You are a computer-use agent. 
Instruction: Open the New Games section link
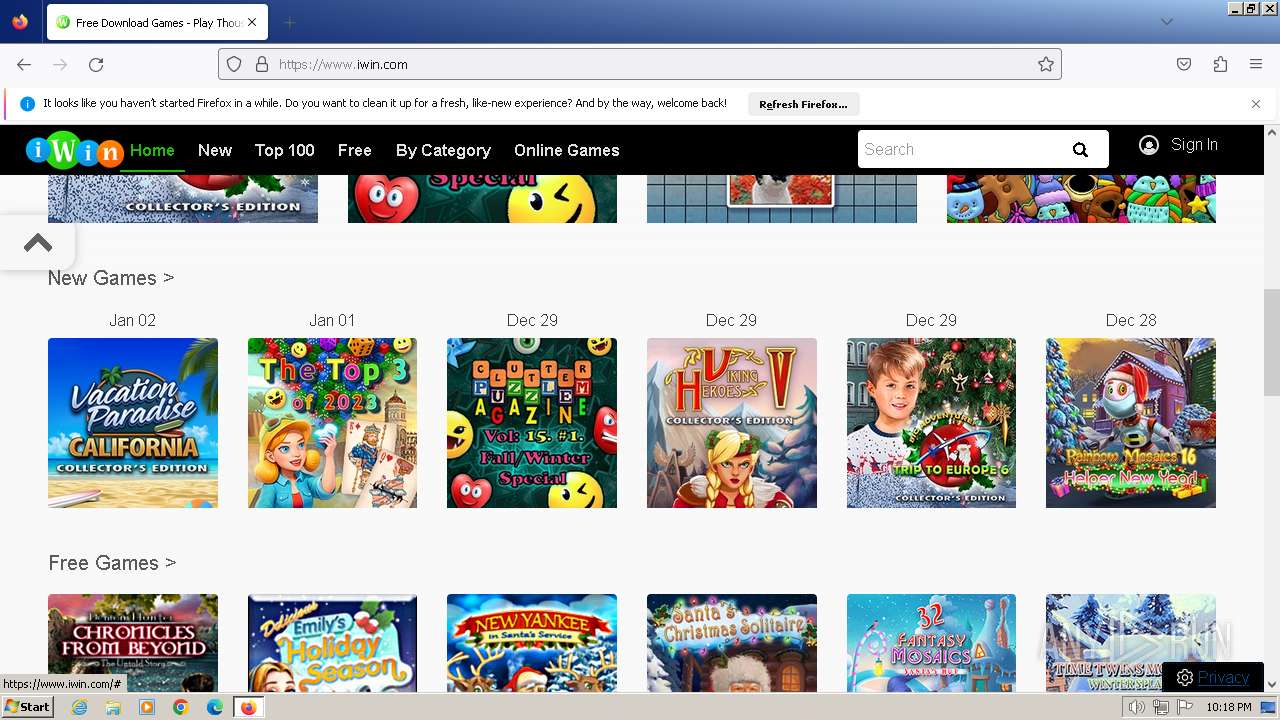(111, 278)
